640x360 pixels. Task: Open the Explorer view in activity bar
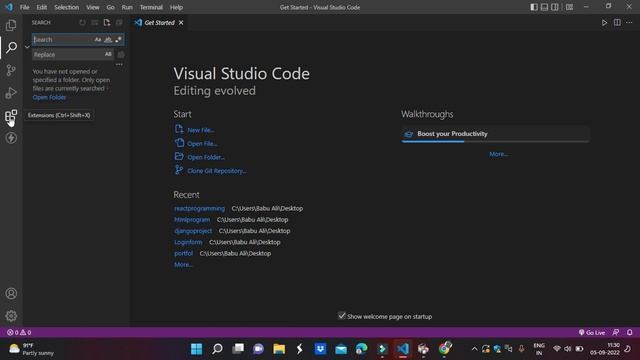tap(11, 25)
